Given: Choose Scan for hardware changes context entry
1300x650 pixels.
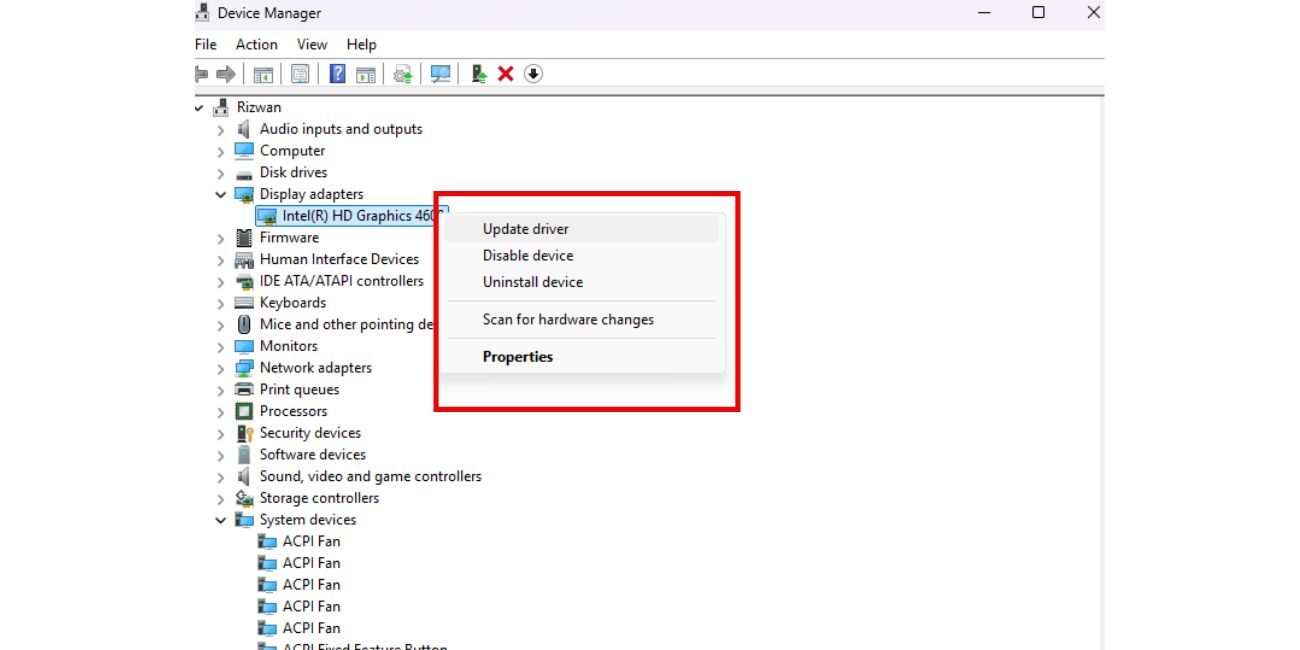Looking at the screenshot, I should pyautogui.click(x=581, y=320).
